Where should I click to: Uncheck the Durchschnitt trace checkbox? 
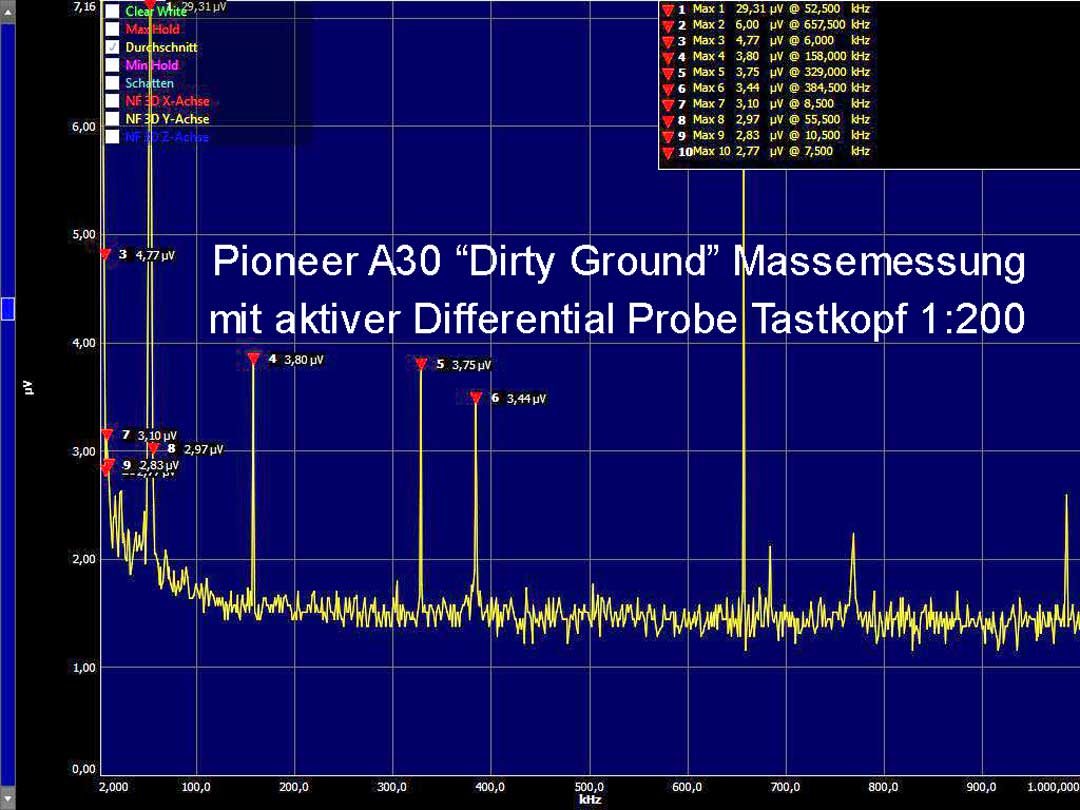click(x=112, y=47)
